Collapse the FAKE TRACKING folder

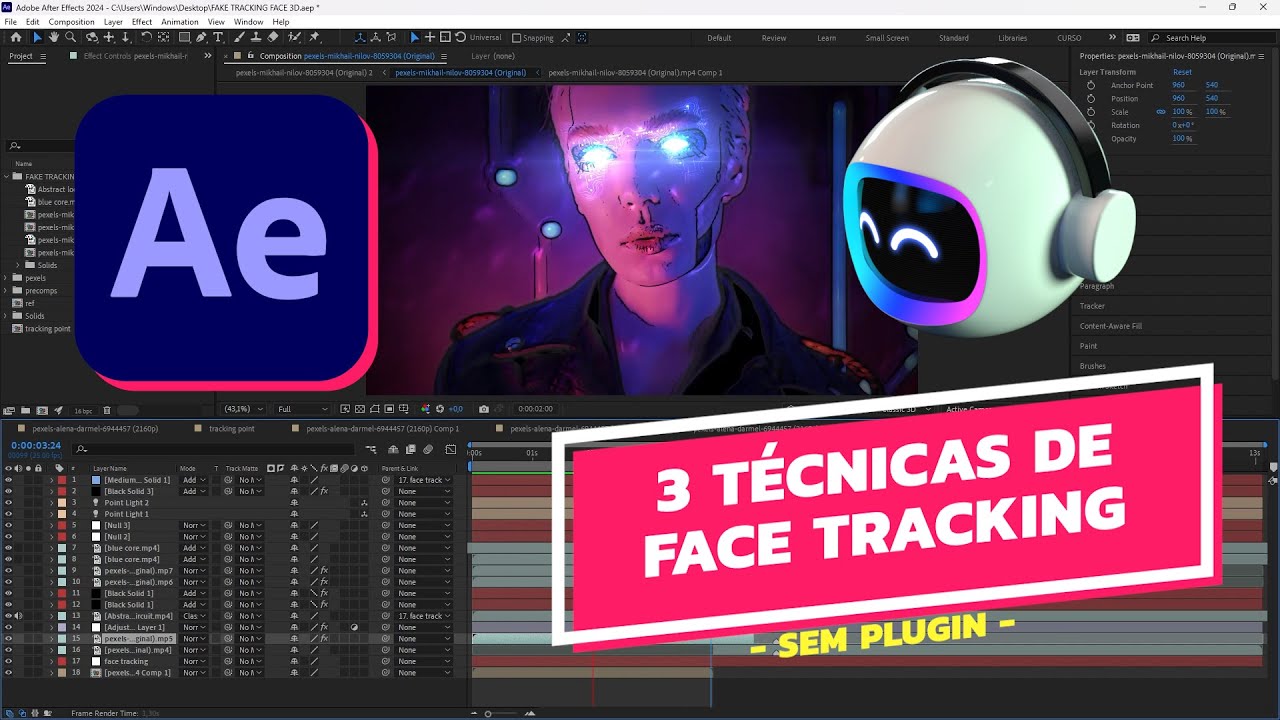6,176
